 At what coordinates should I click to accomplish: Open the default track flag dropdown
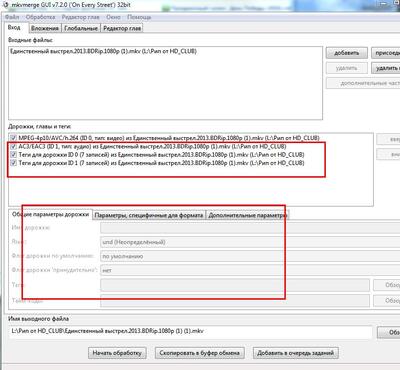[250, 256]
